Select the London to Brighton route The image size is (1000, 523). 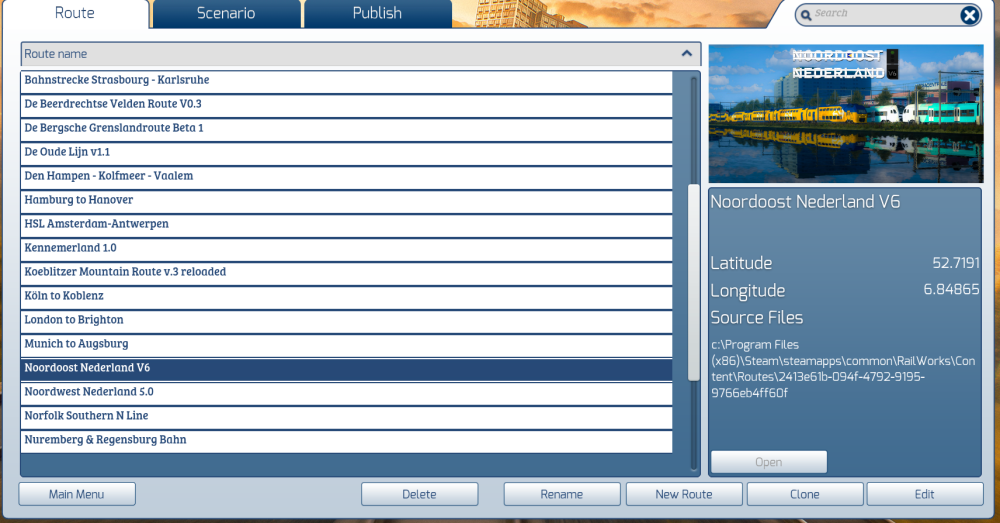pyautogui.click(x=346, y=320)
